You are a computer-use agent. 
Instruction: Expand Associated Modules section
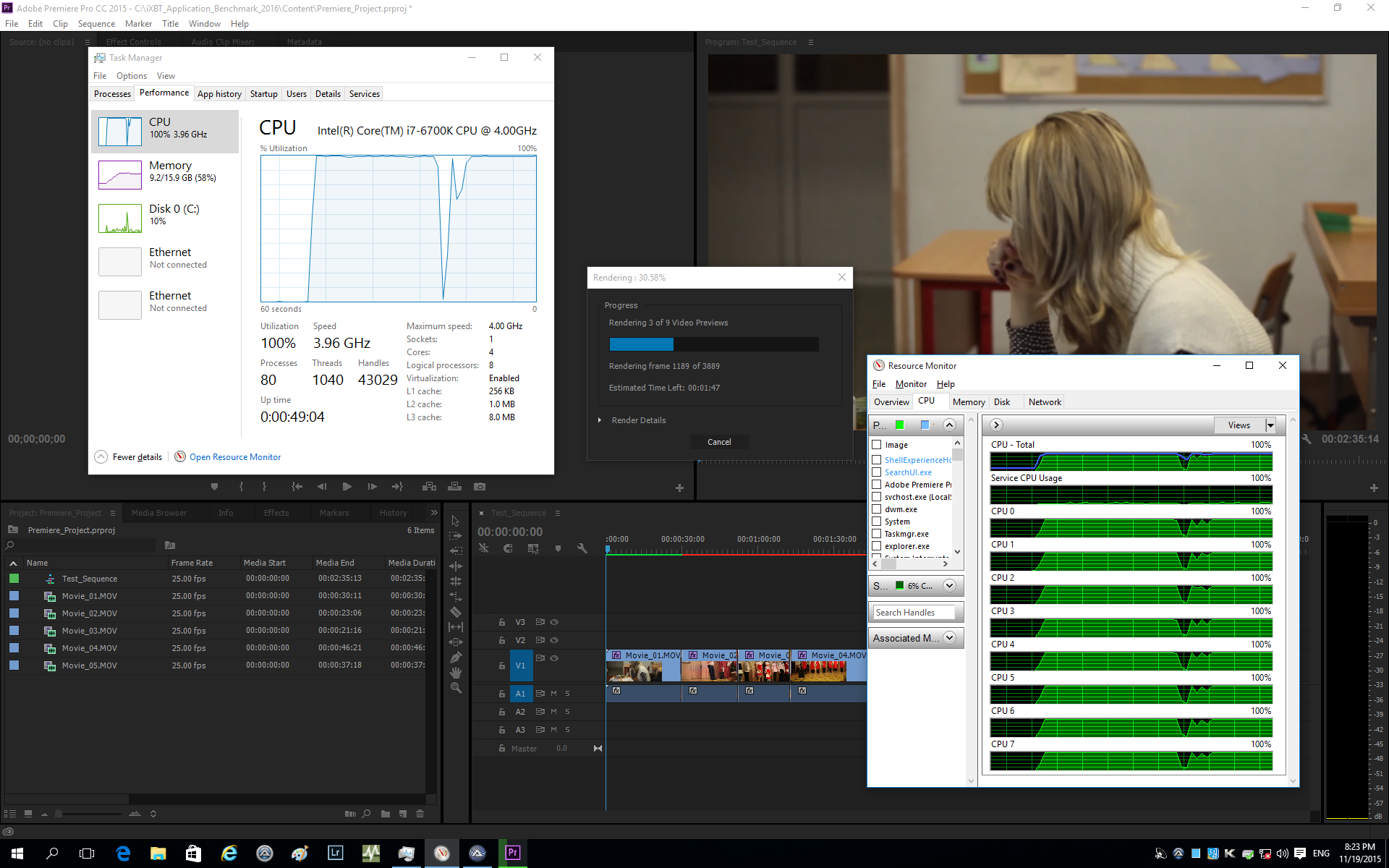pos(949,638)
